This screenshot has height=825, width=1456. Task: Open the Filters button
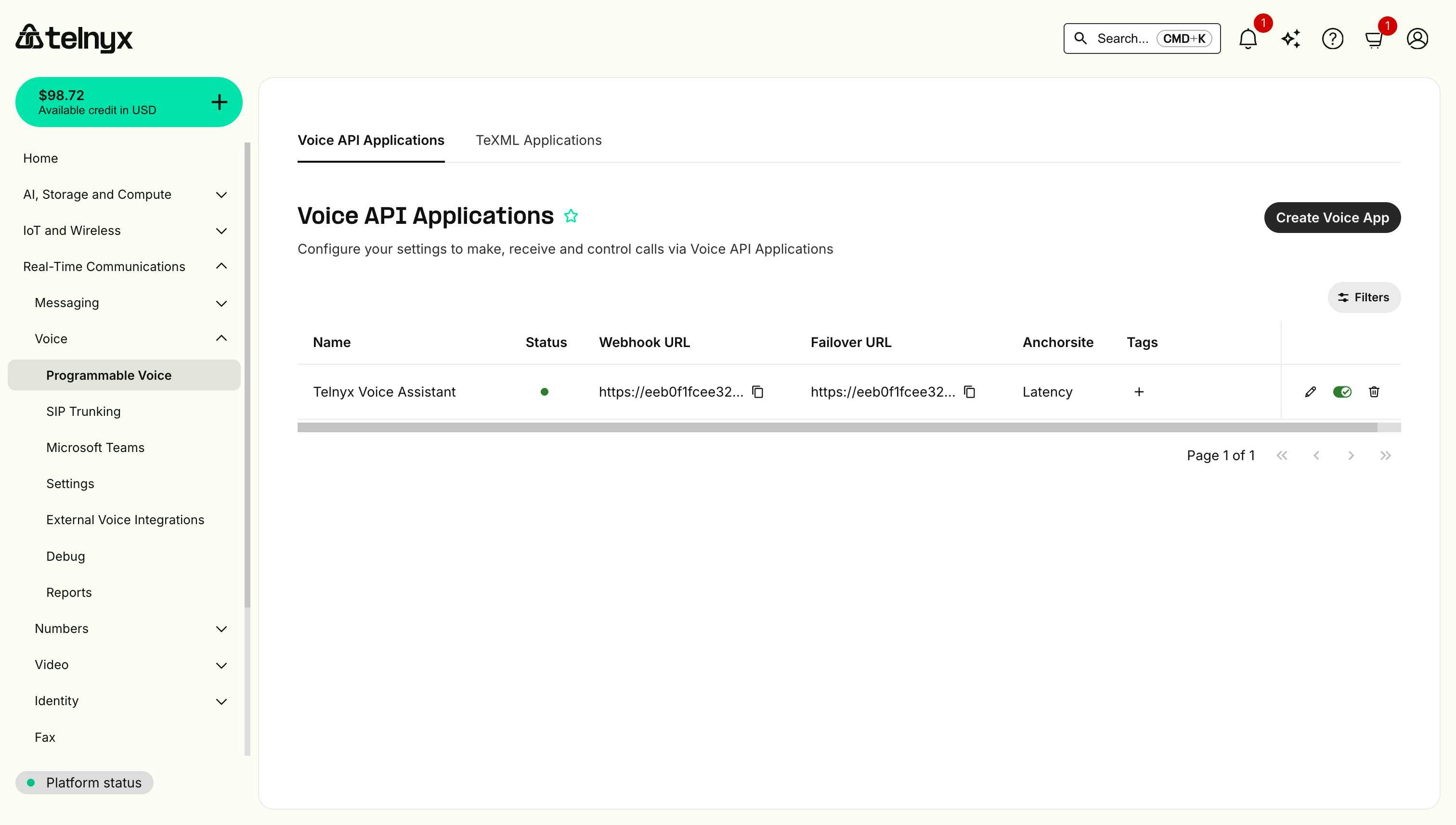tap(1364, 297)
